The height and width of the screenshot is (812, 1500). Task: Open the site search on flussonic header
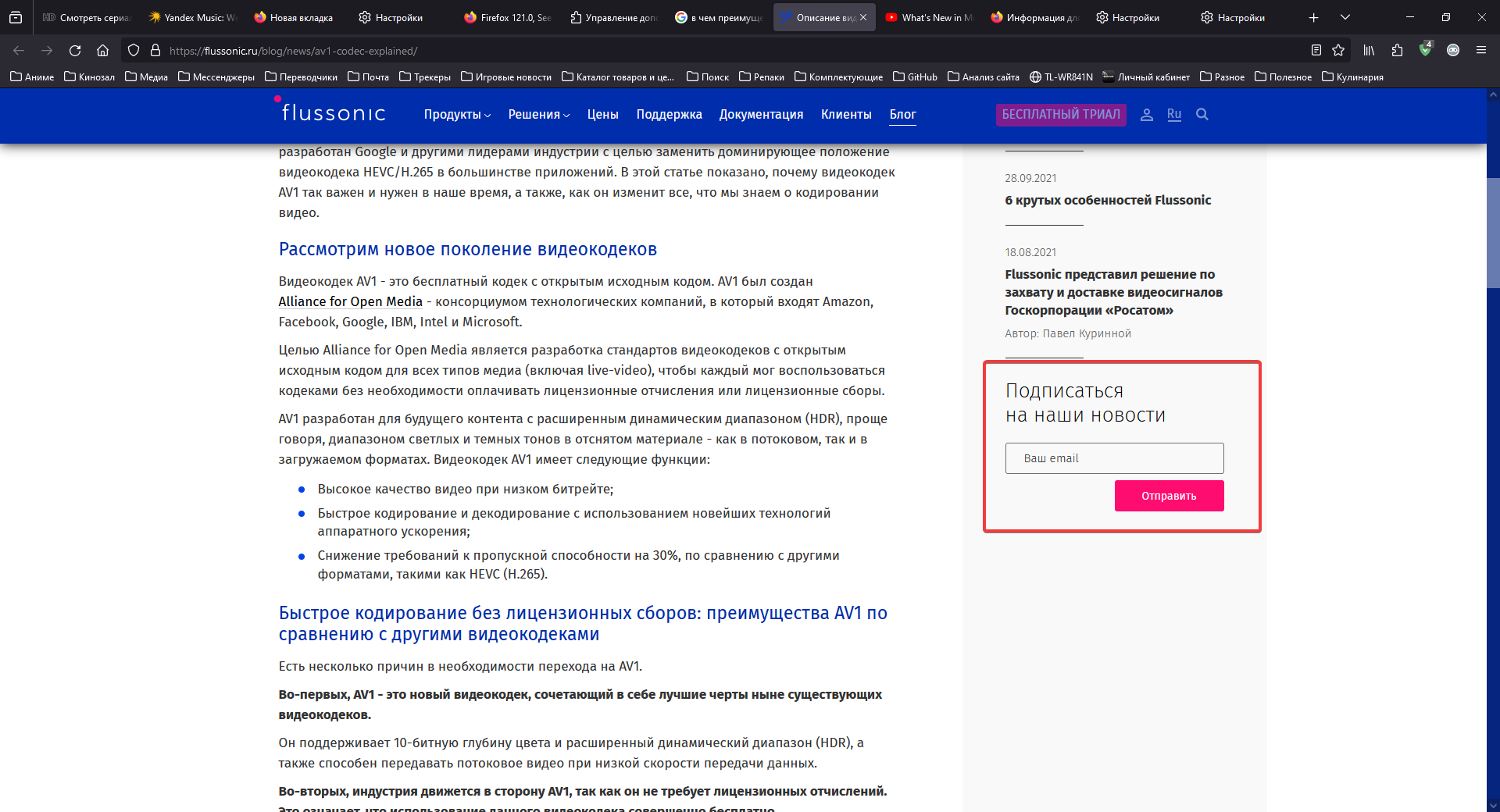[1202, 115]
